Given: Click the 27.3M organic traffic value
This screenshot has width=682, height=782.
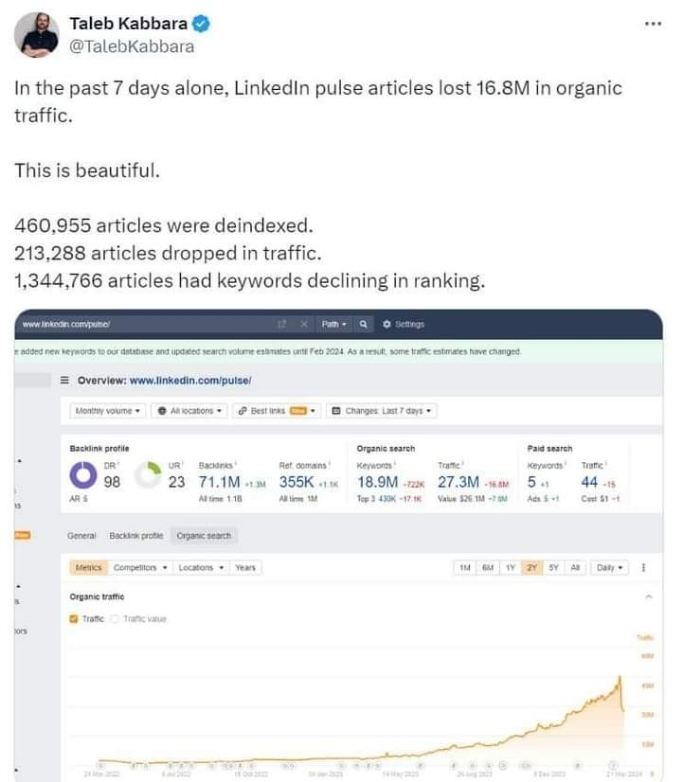Looking at the screenshot, I should pyautogui.click(x=458, y=482).
